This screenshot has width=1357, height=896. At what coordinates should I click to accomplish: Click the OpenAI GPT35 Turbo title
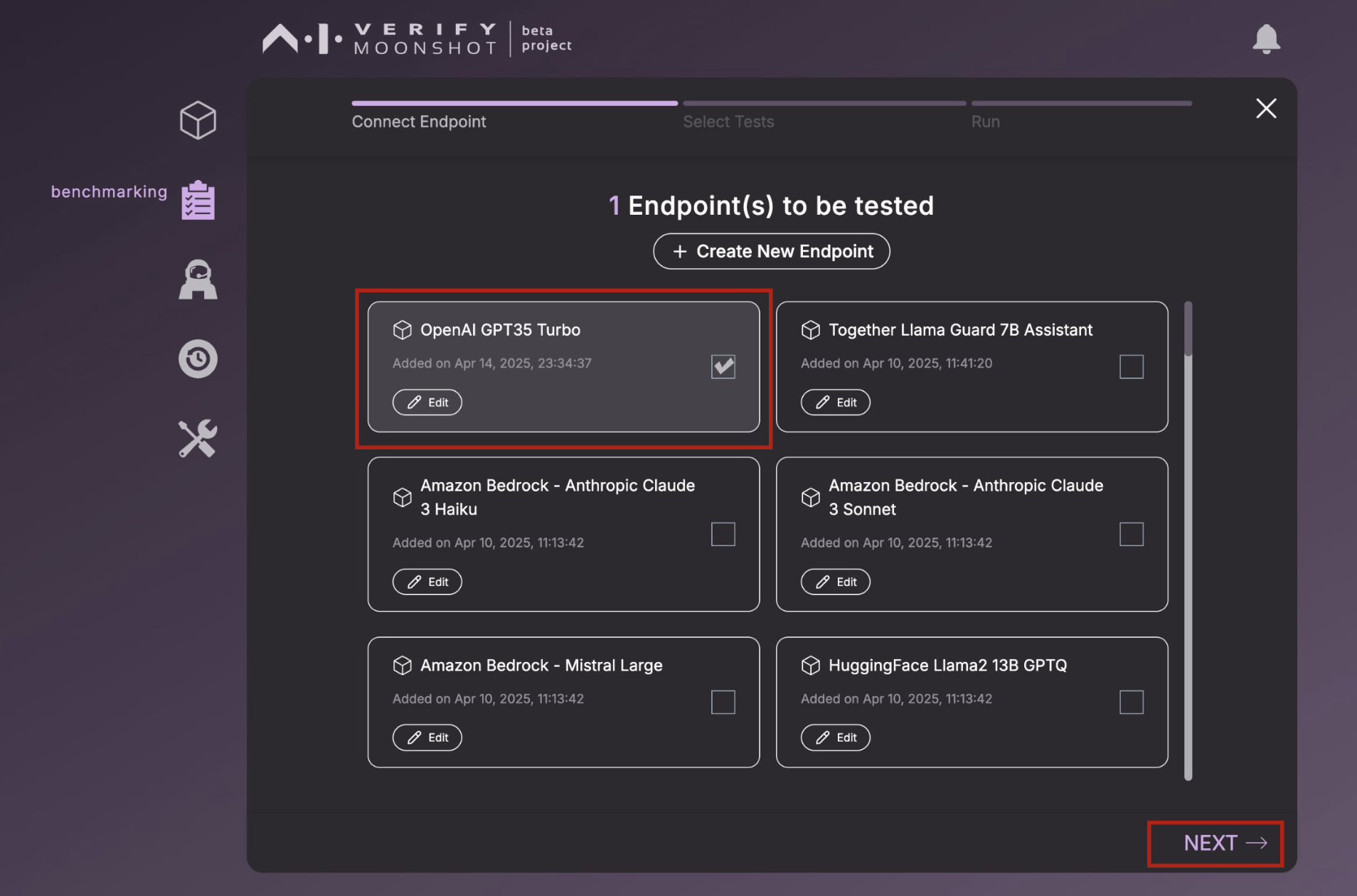tap(500, 330)
